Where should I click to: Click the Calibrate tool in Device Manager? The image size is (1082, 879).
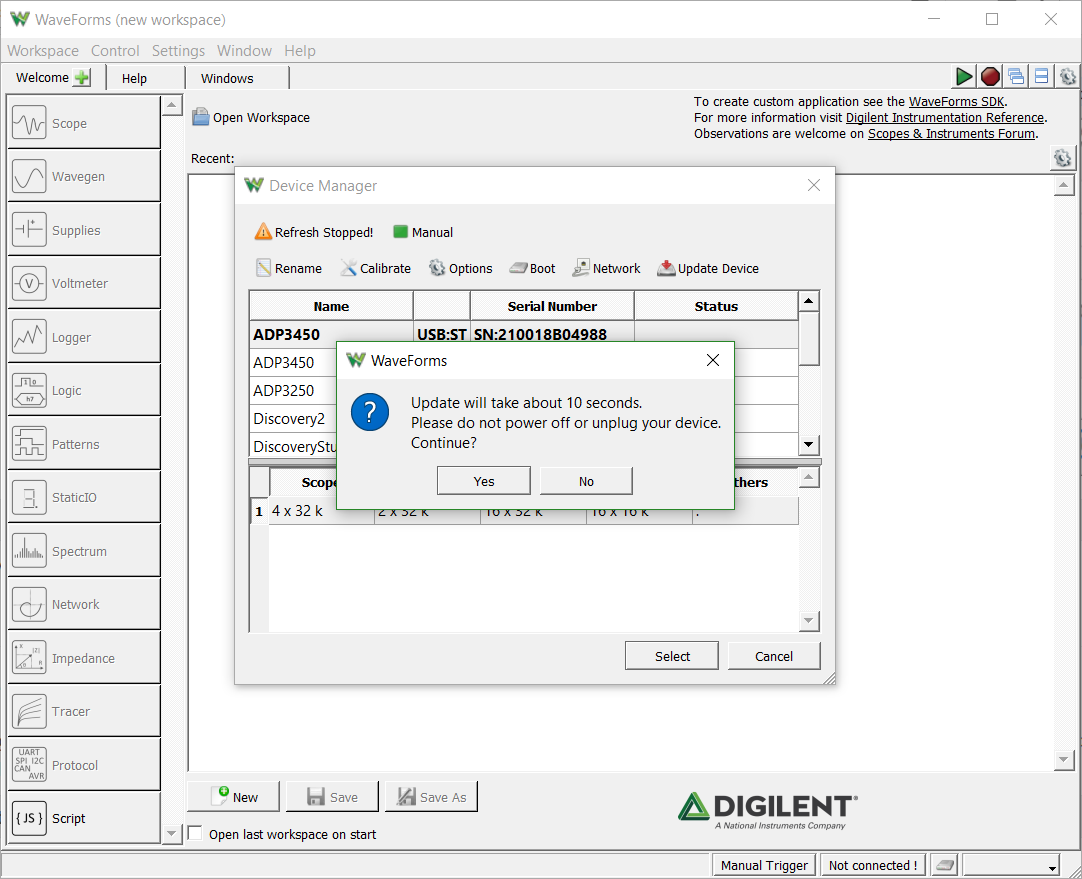(x=375, y=268)
